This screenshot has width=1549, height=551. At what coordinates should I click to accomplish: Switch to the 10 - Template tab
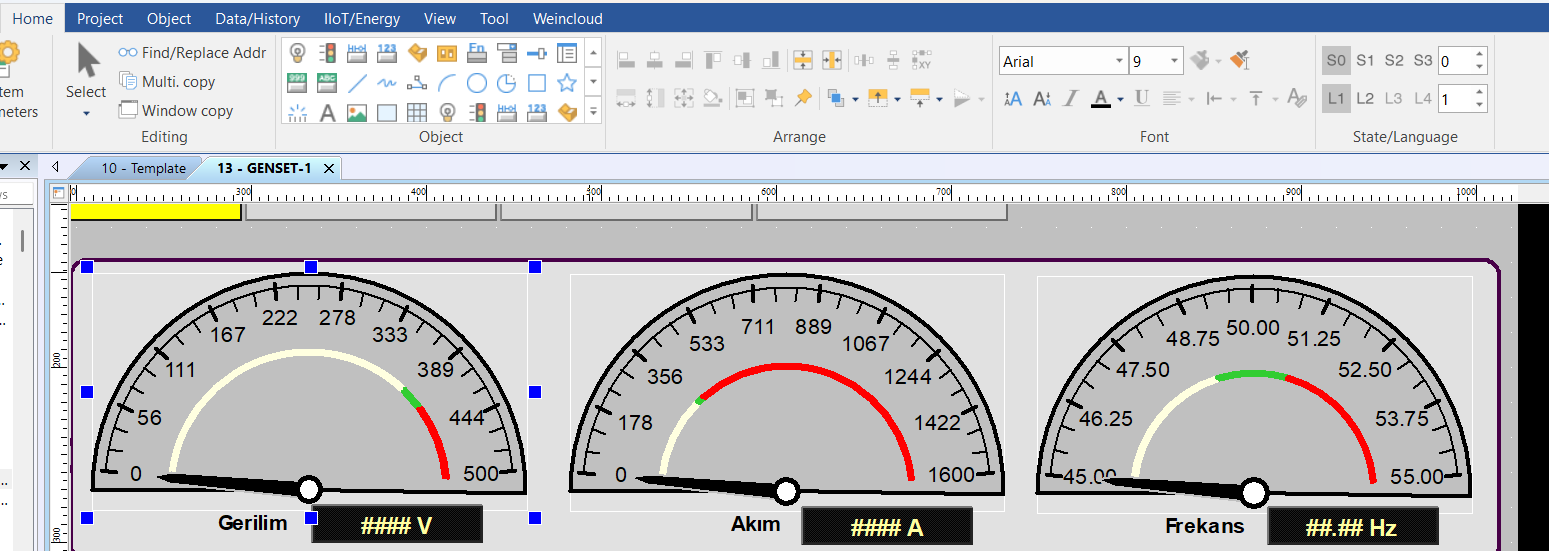click(x=142, y=168)
